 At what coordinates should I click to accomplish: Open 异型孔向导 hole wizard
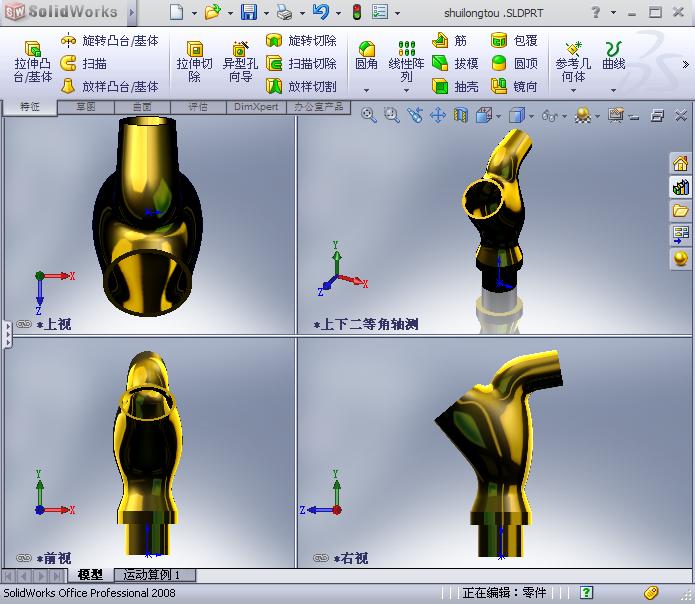click(240, 62)
